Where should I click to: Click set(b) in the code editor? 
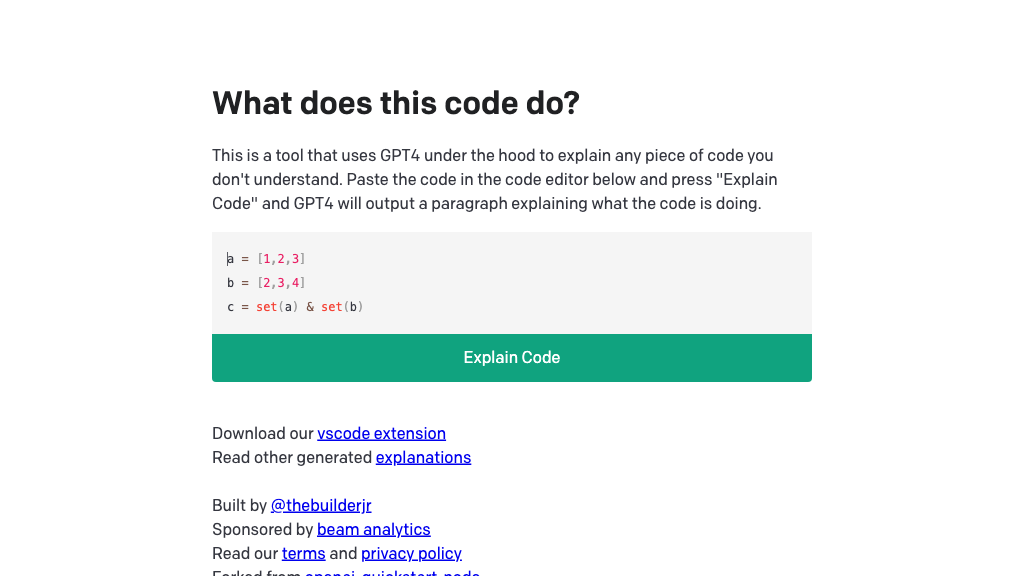[342, 307]
